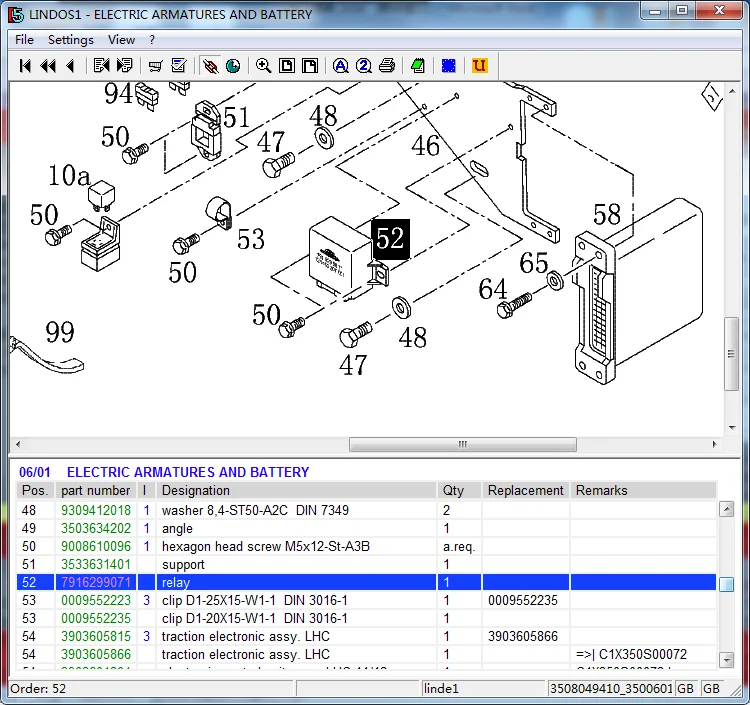
Task: Open the View menu
Action: pyautogui.click(x=121, y=40)
